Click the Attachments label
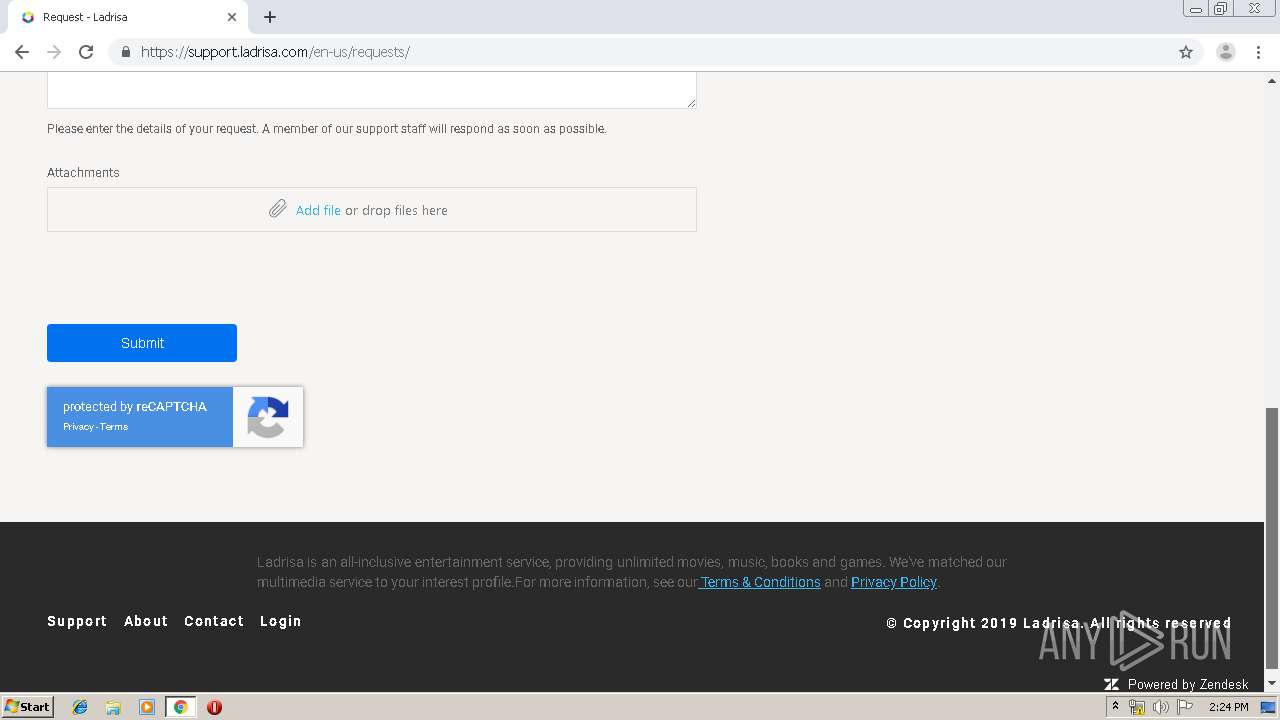The image size is (1280, 720). point(83,172)
